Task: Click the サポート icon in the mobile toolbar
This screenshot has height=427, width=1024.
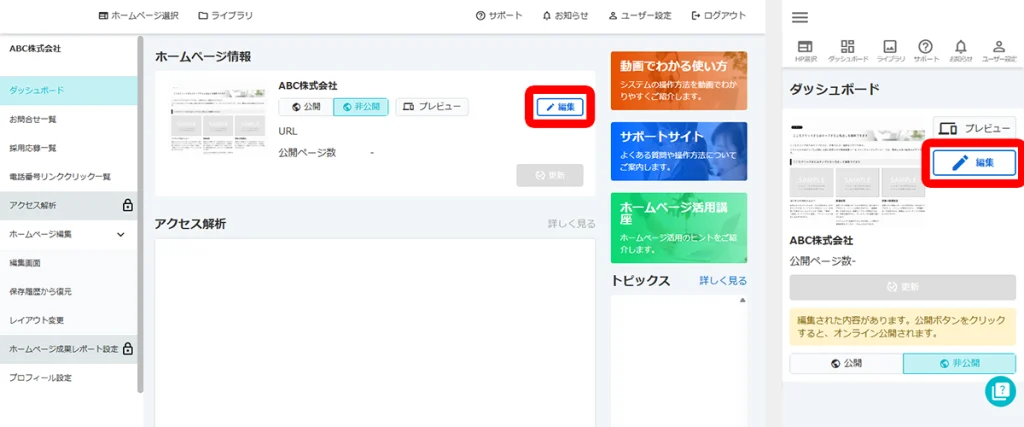Action: coord(925,52)
